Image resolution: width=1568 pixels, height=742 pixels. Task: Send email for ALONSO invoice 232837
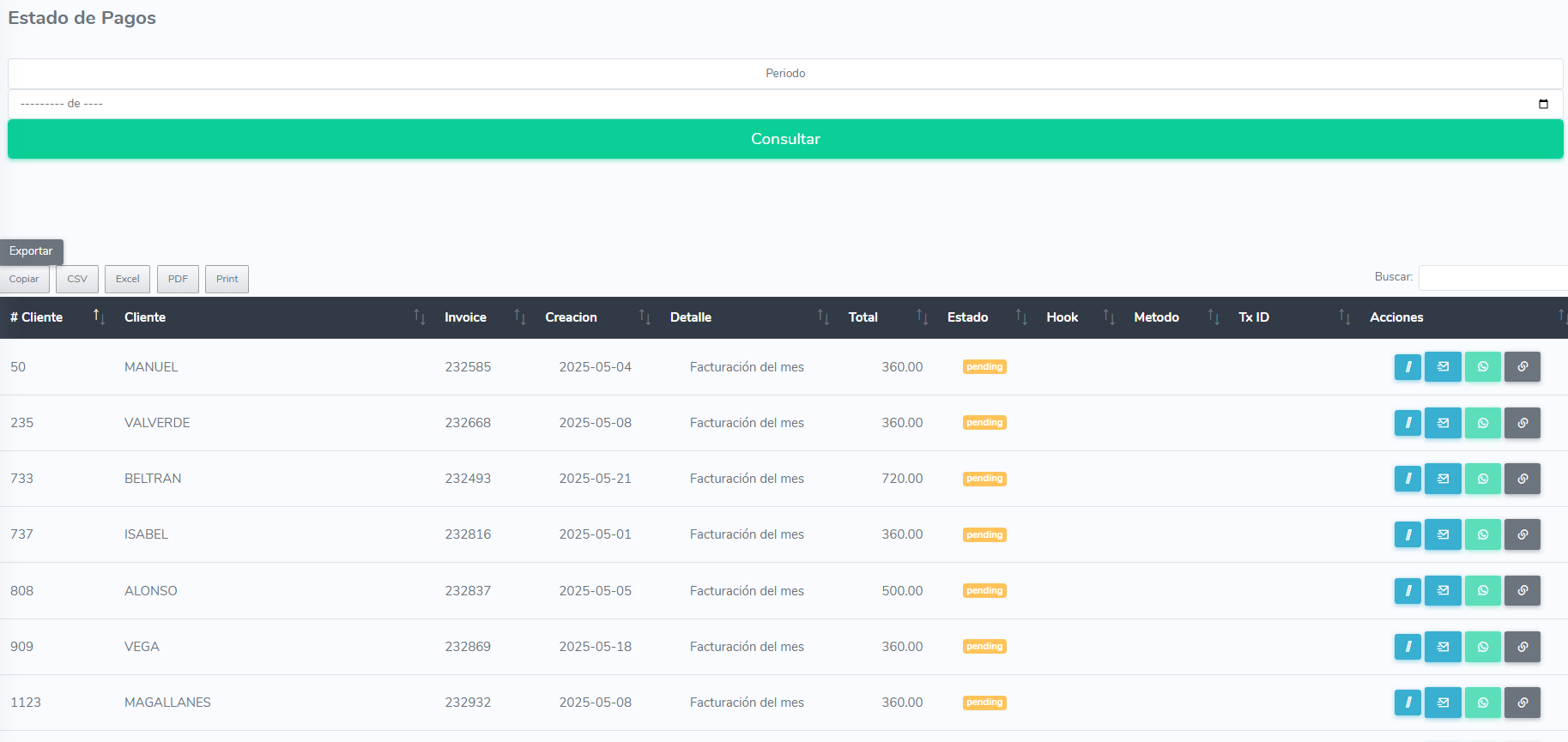coord(1443,590)
